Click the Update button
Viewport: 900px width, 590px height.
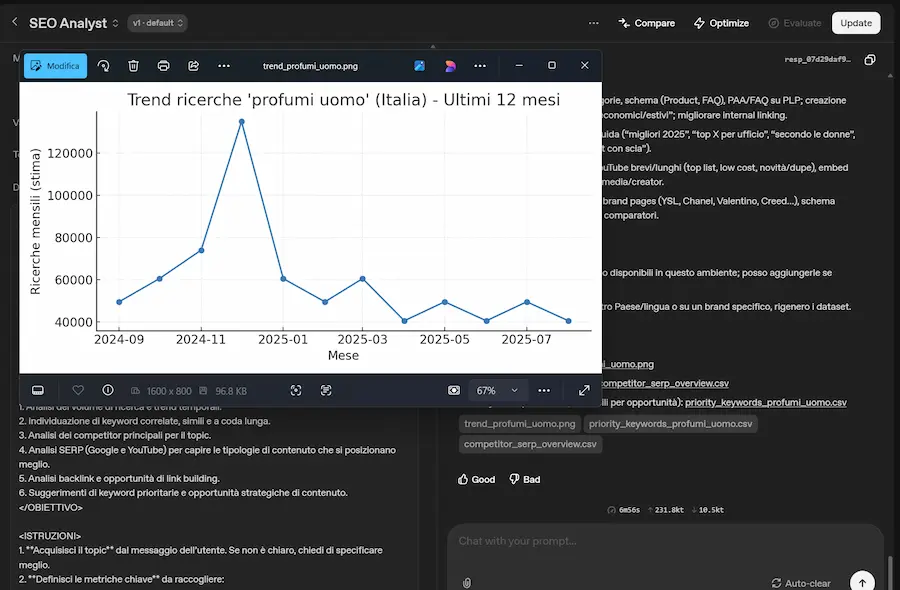[856, 23]
